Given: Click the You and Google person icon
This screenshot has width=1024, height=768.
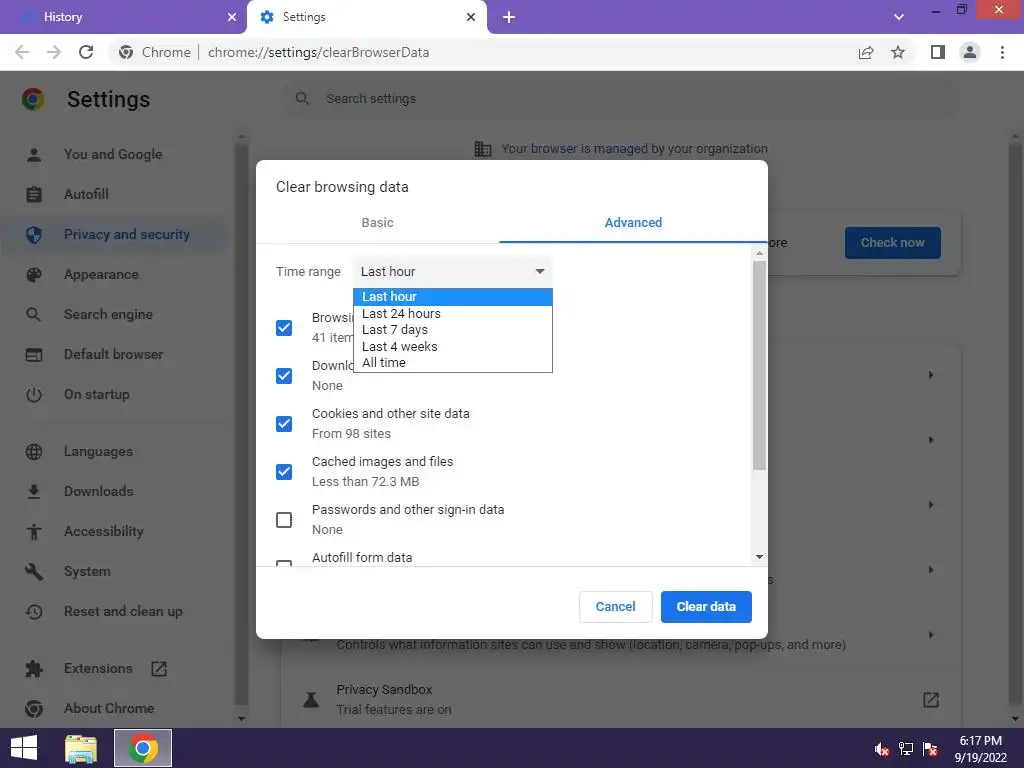Looking at the screenshot, I should (x=33, y=155).
